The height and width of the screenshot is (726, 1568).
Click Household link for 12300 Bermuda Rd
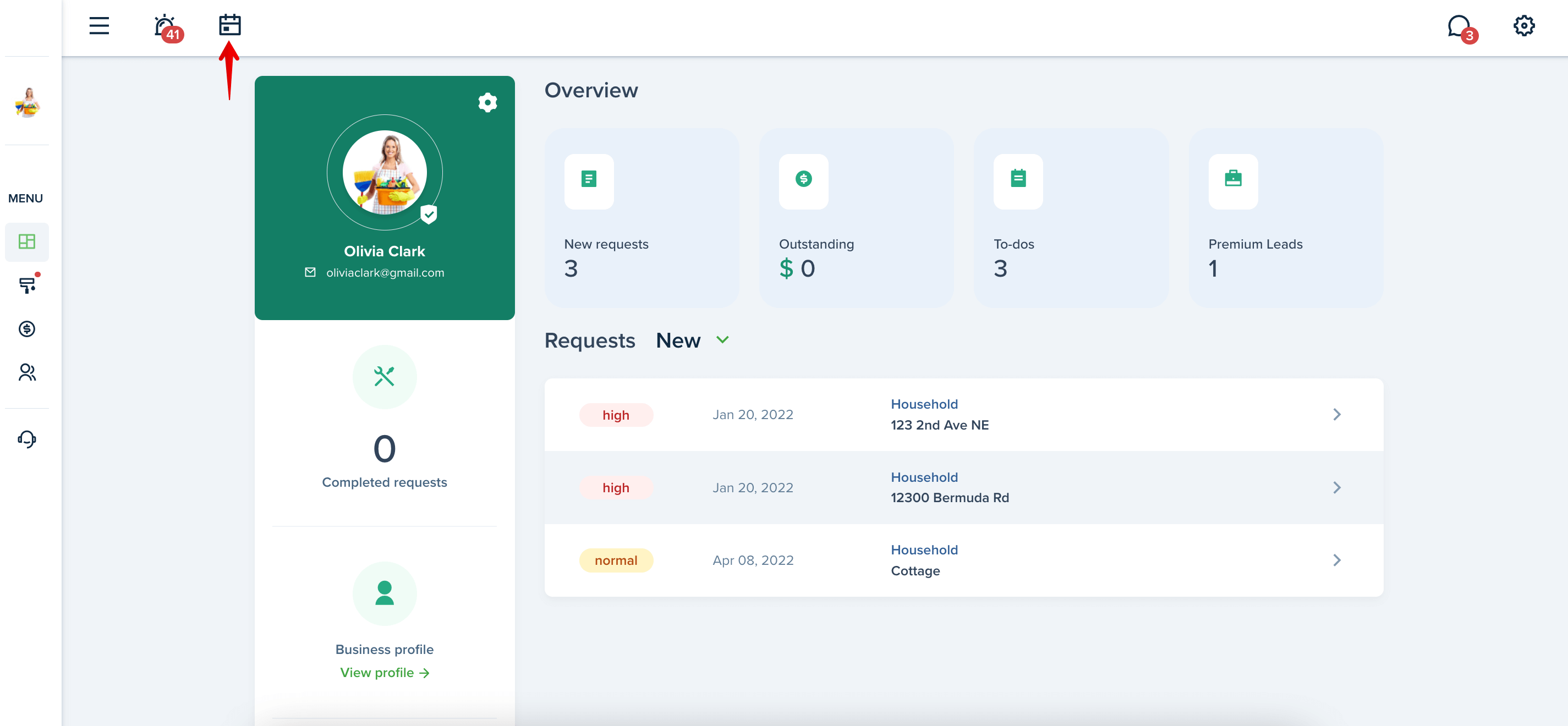coord(924,477)
